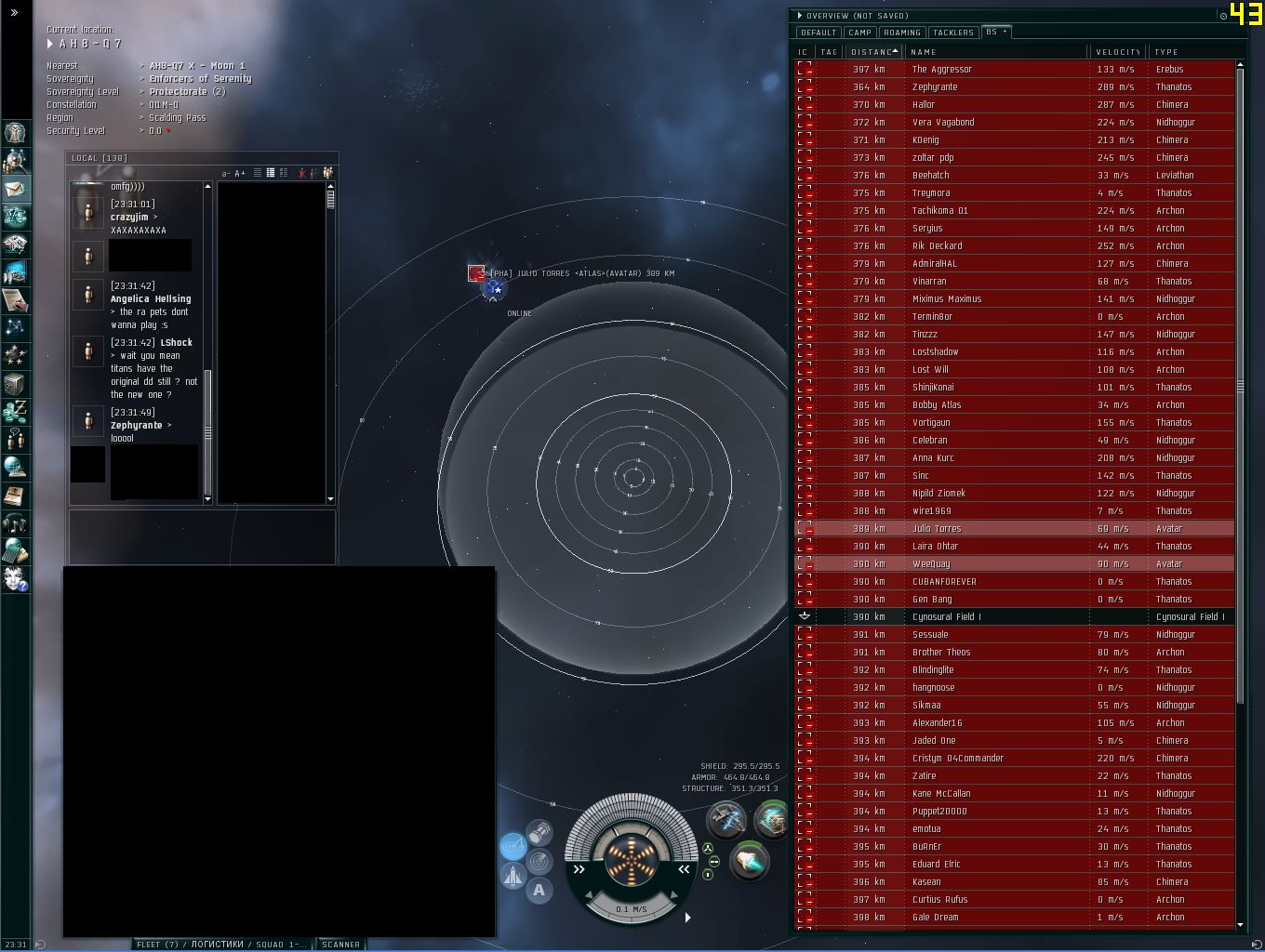Open the cargo hold HUD button

(x=539, y=831)
